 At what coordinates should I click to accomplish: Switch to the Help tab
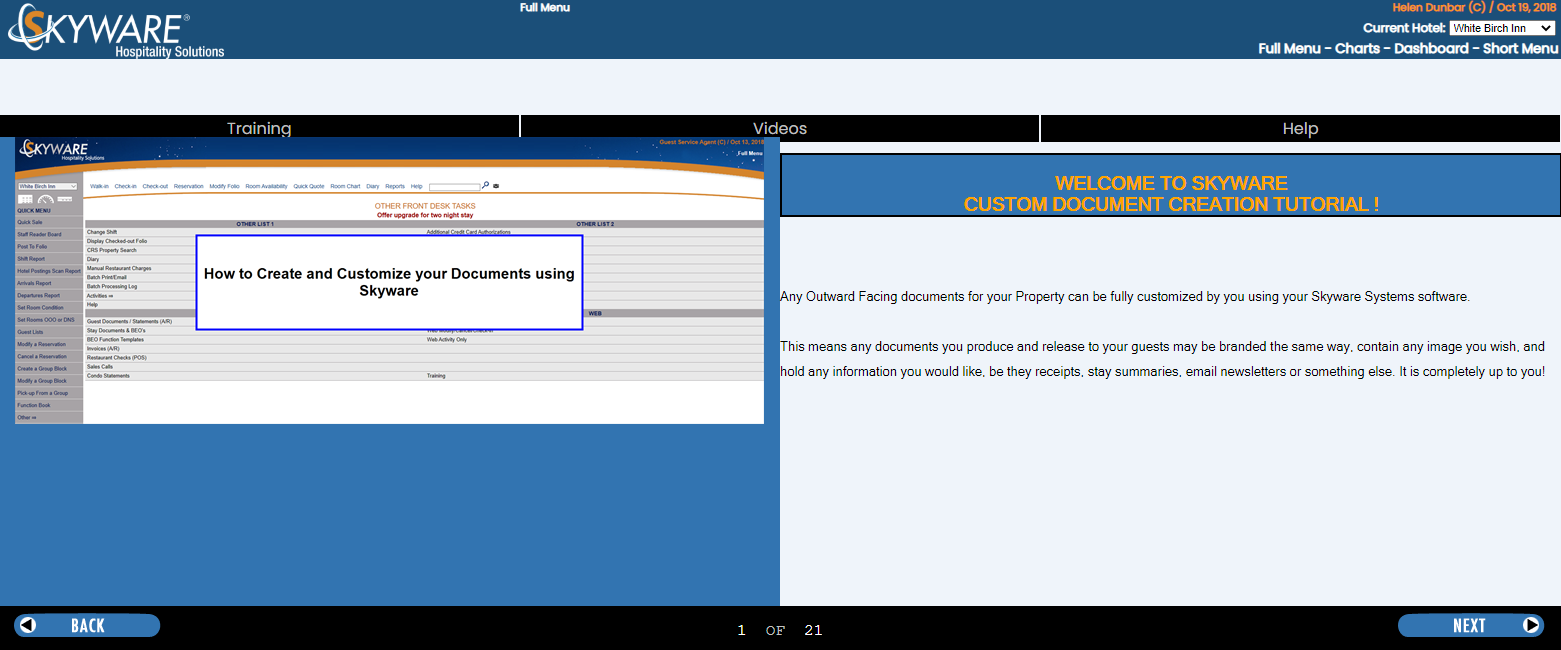(x=1299, y=128)
